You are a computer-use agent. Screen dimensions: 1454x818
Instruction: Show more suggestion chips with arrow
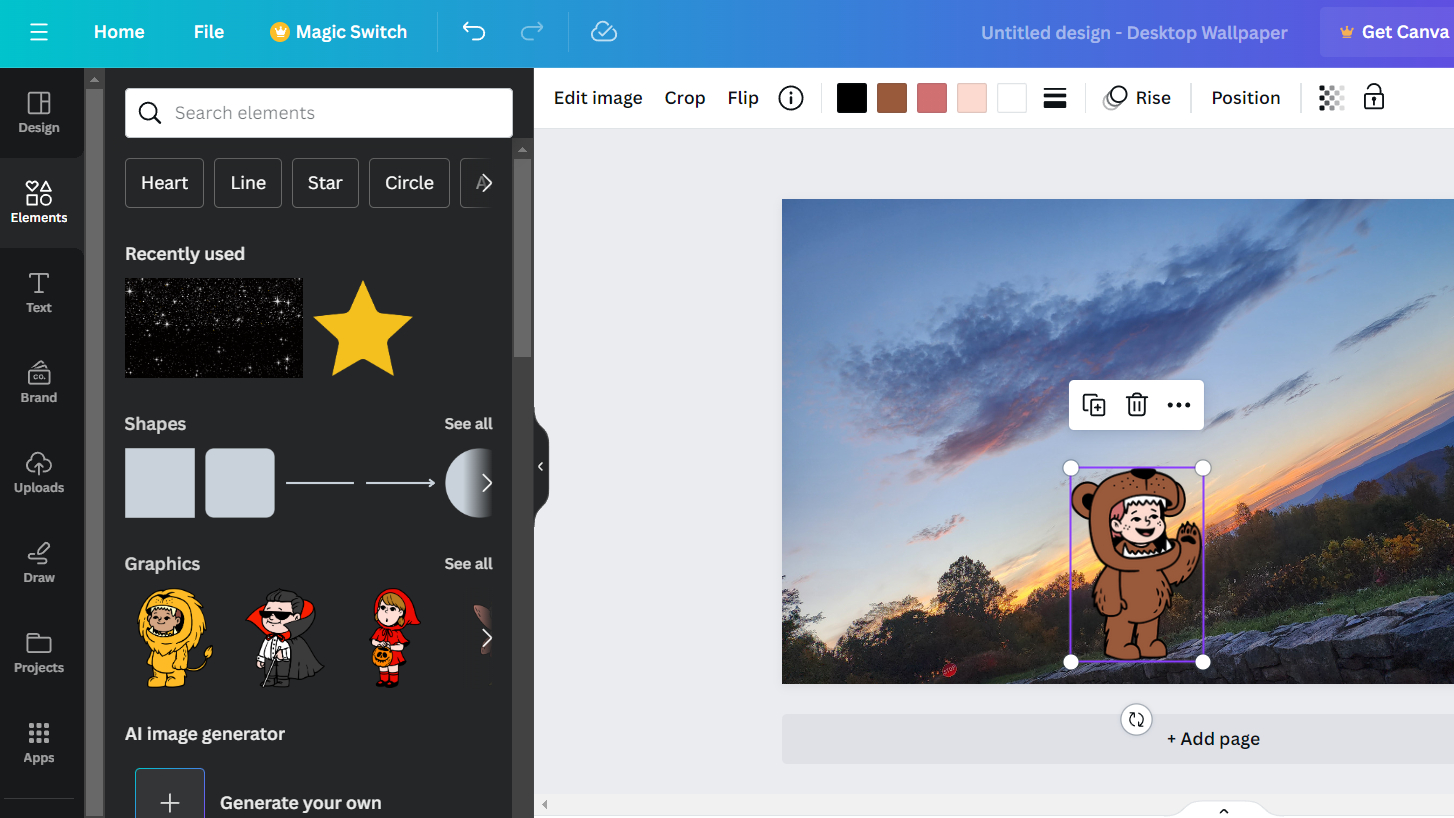[485, 183]
